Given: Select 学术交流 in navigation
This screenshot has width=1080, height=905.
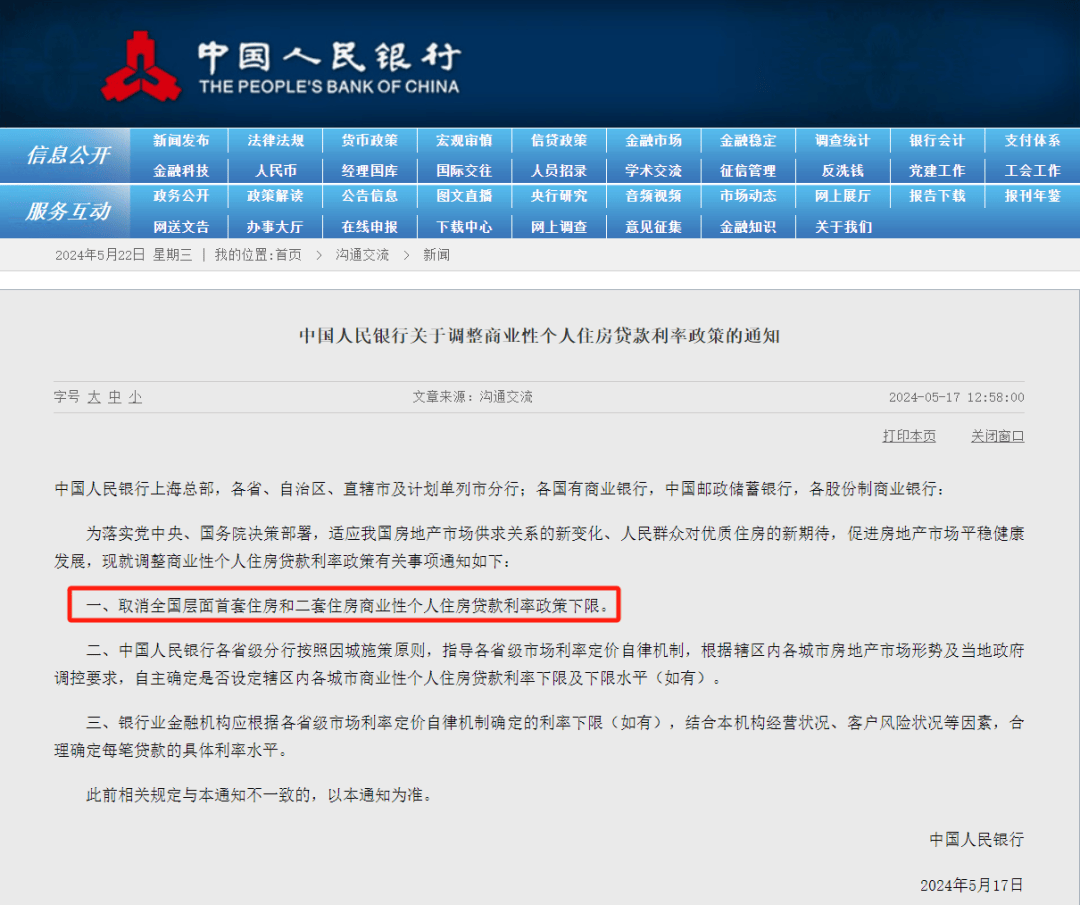Looking at the screenshot, I should coord(653,171).
